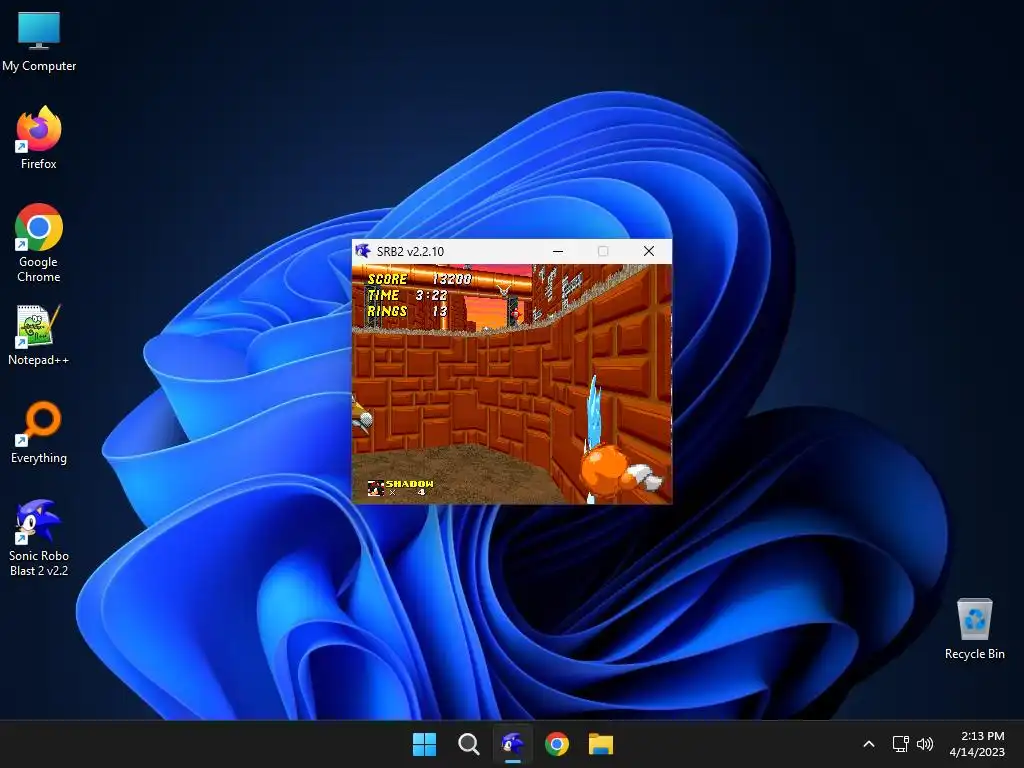The image size is (1024, 768).
Task: Show hidden system tray icons
Action: pos(869,744)
